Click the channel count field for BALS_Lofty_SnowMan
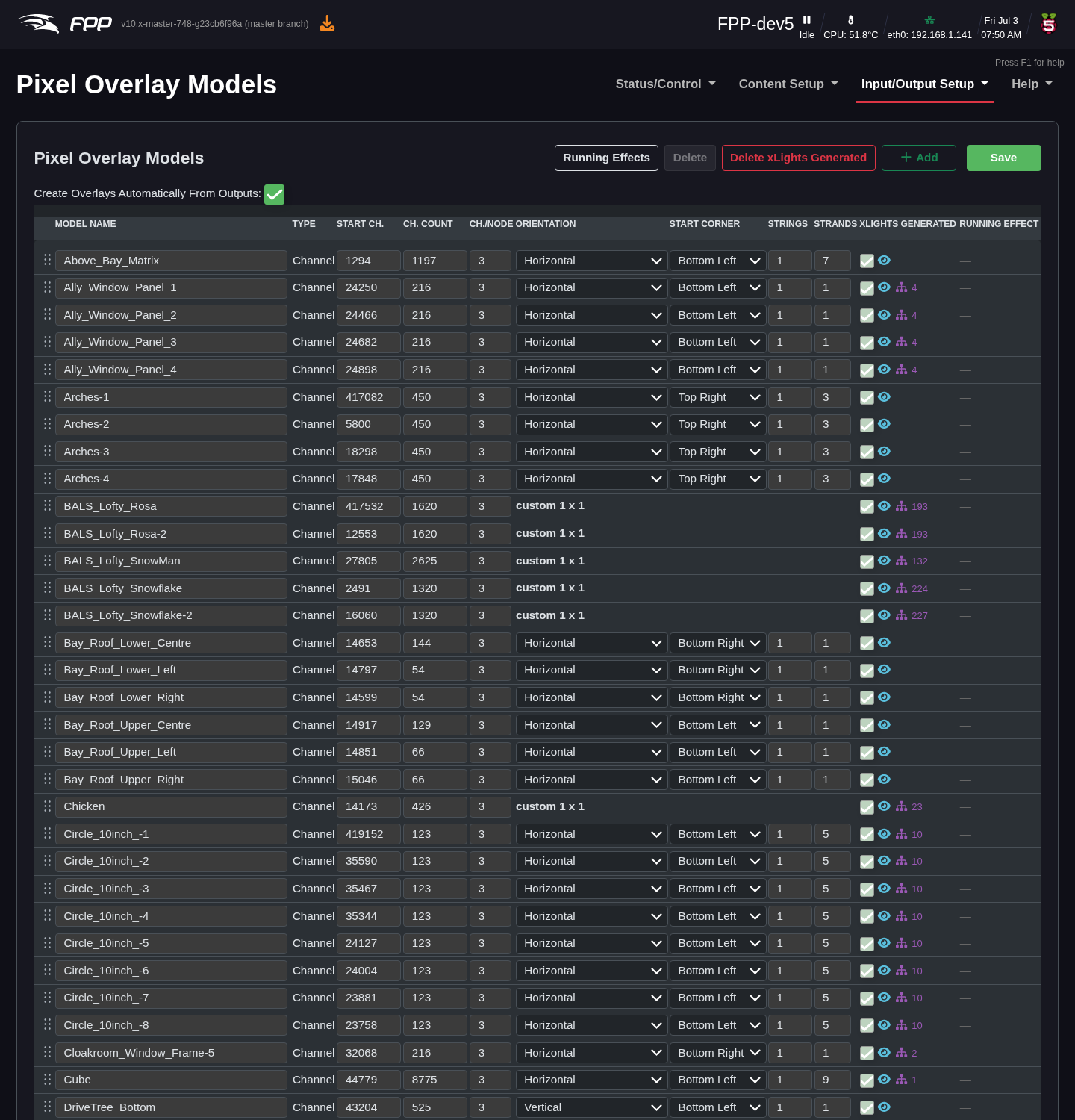Viewport: 1075px width, 1120px height. (x=434, y=561)
